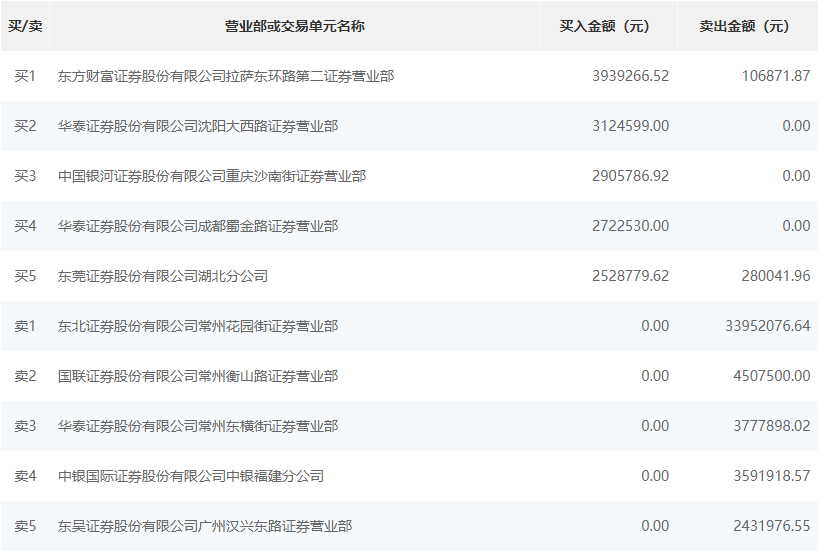This screenshot has width=818, height=553.
Task: Select the 买5 row label
Action: (25, 276)
